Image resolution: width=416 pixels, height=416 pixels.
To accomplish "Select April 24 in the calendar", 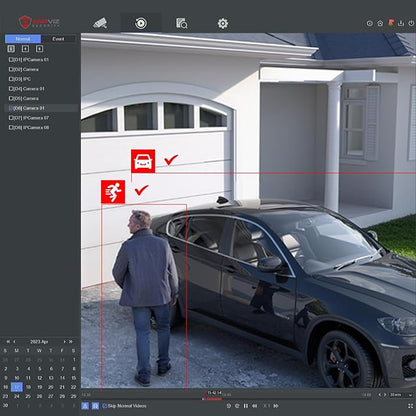I will coord(17,396).
